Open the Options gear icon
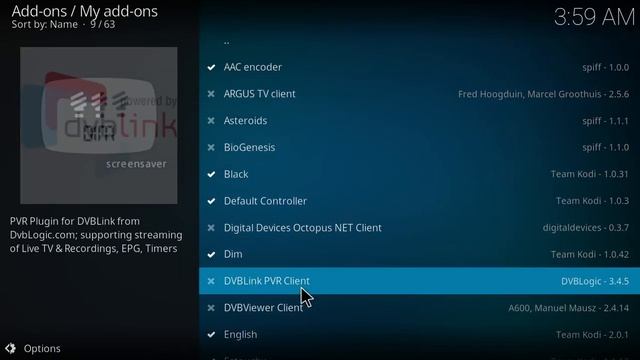 point(10,348)
